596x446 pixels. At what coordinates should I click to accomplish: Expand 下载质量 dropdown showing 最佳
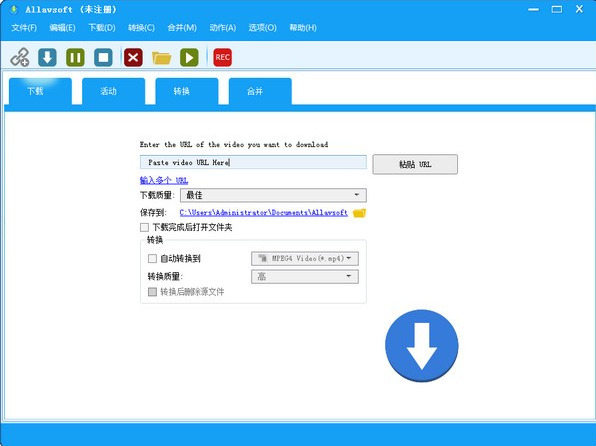pos(273,195)
